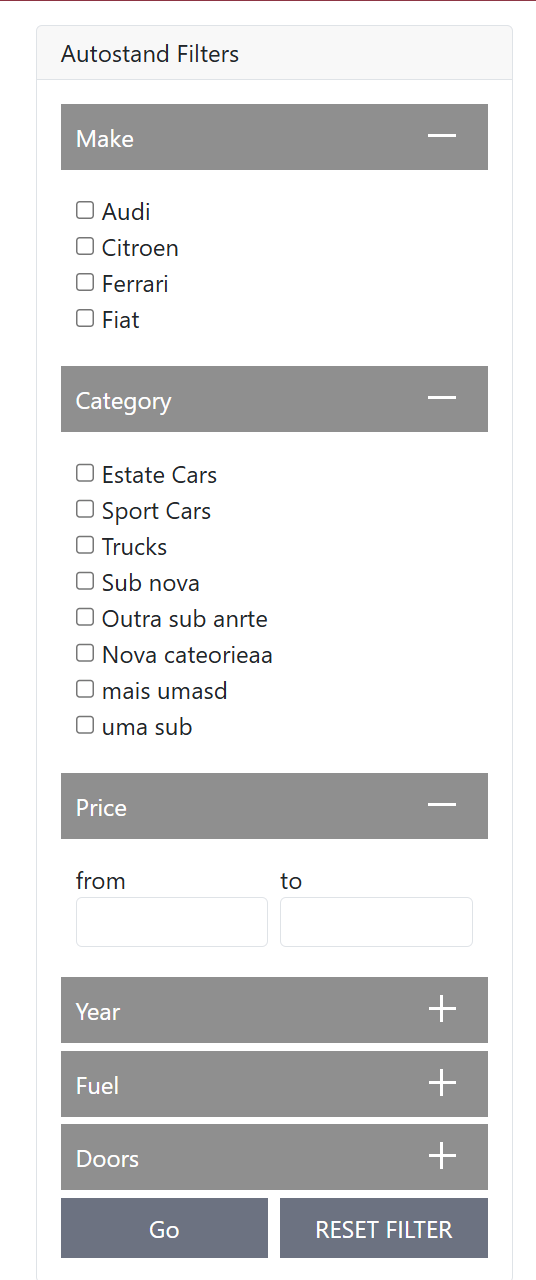
Task: Collapse Price section using minus icon
Action: 442,805
